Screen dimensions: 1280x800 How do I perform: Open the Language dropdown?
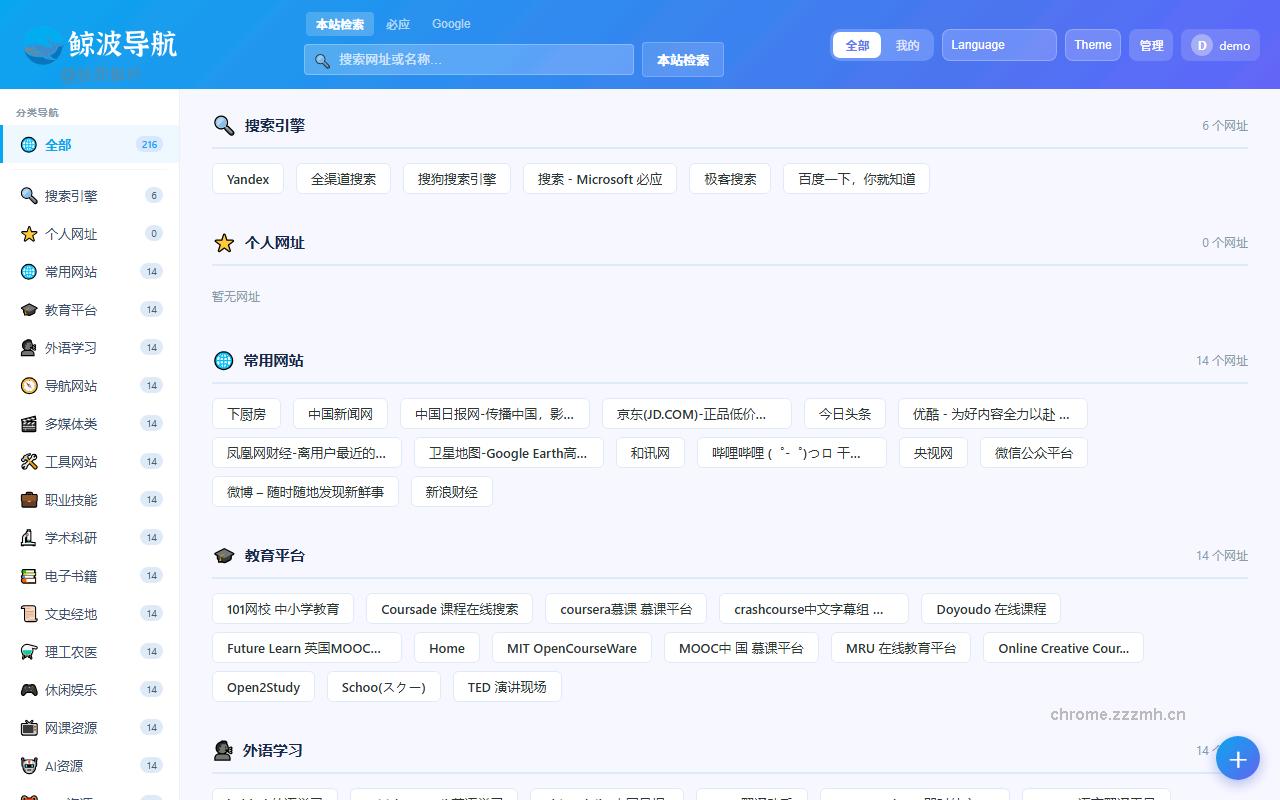[999, 45]
